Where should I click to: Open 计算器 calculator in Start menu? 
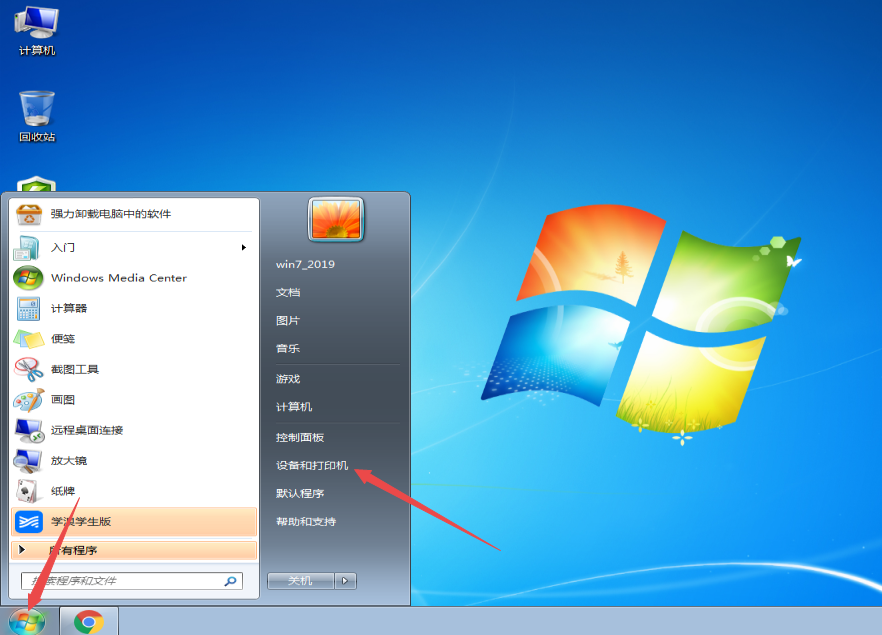click(69, 308)
